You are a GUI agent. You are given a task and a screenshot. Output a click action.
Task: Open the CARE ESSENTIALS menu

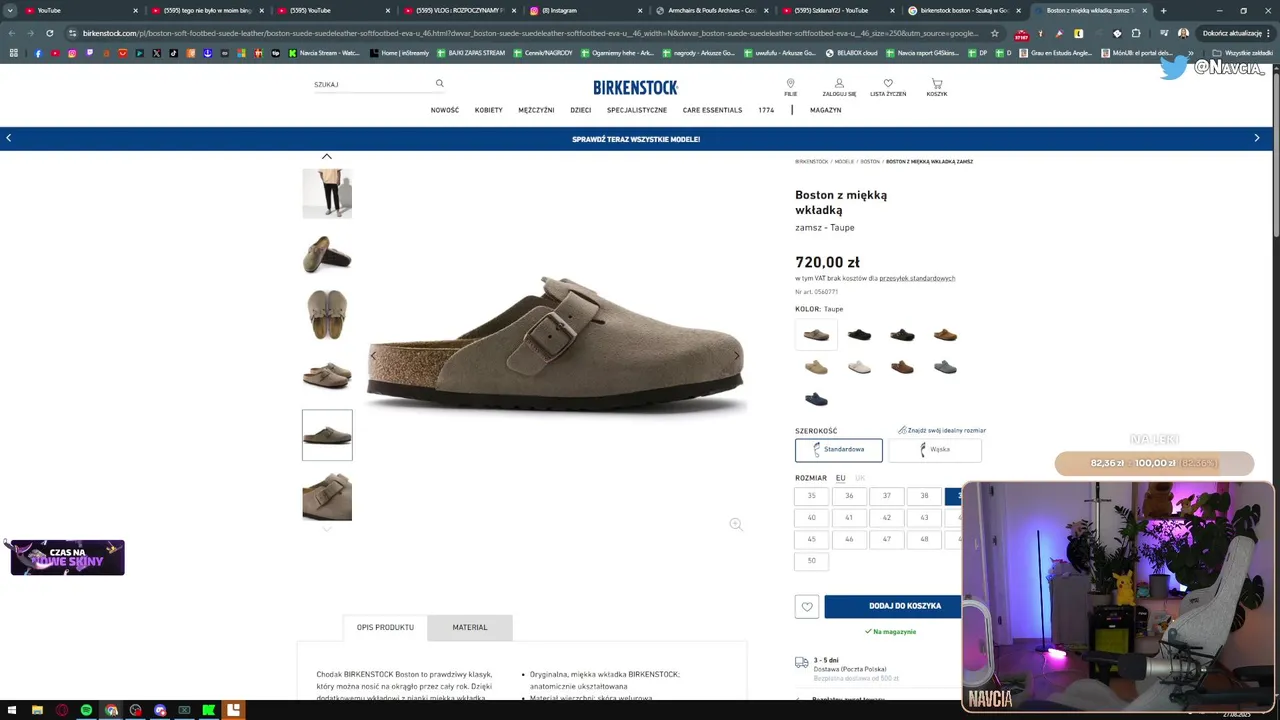[712, 110]
